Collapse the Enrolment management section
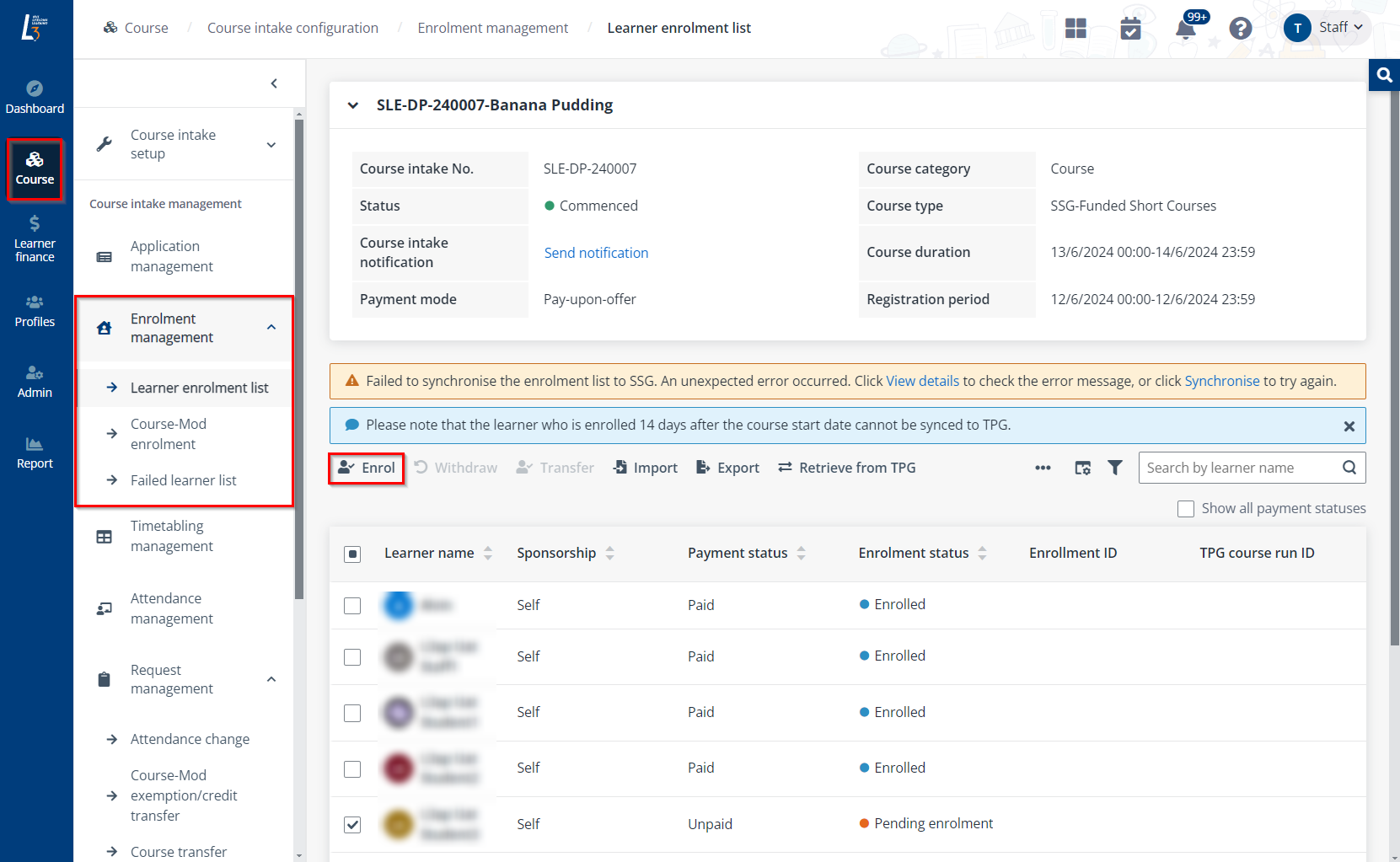 271,328
